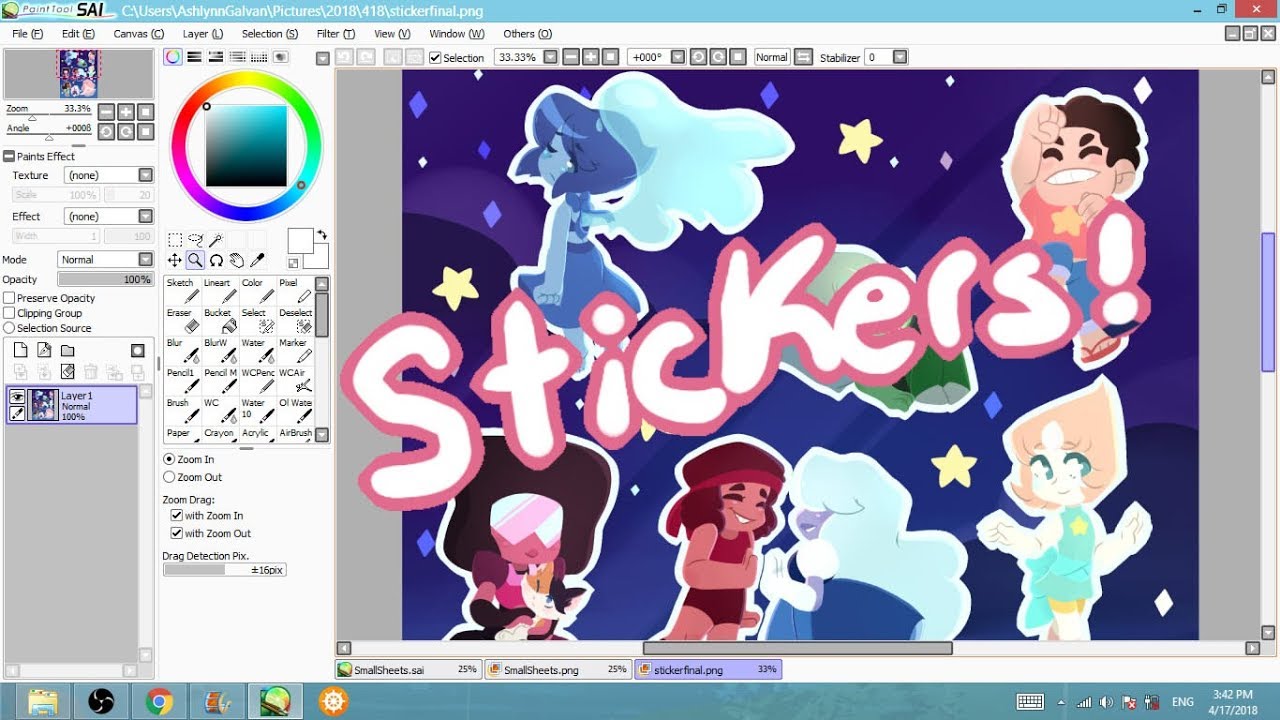Choose the Deselect brush tool
The width and height of the screenshot is (1280, 720).
tap(295, 320)
